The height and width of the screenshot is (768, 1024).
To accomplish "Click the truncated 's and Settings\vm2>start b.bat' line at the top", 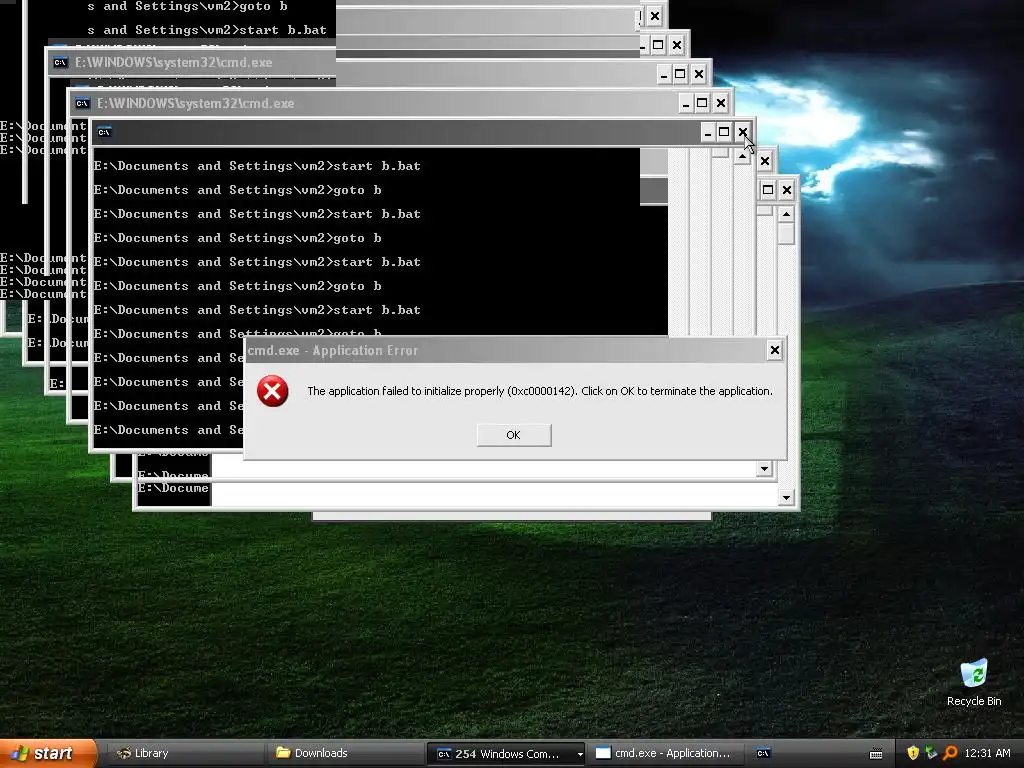I will click(x=206, y=30).
